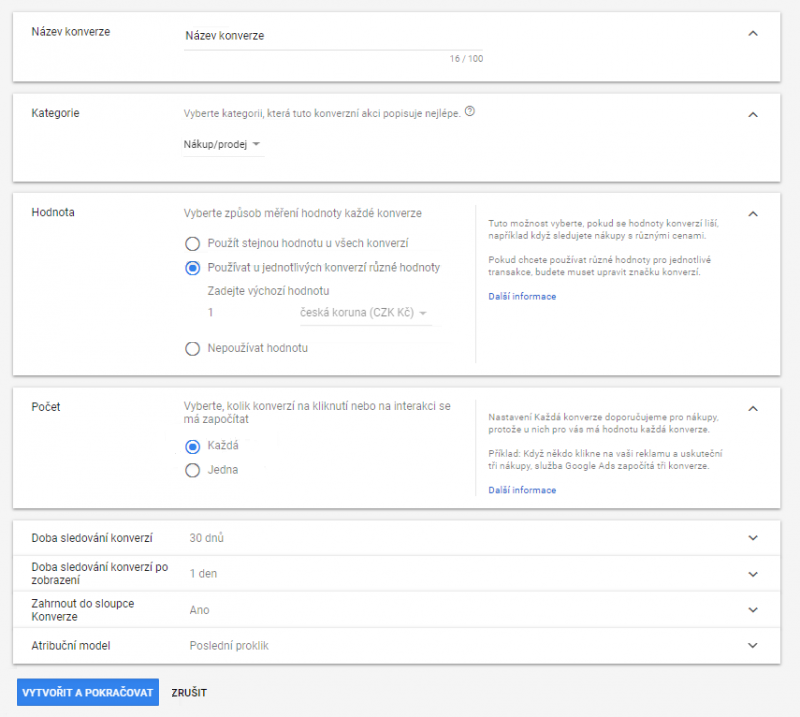Select the 'Každá' count option
This screenshot has width=800, height=717.
point(193,446)
